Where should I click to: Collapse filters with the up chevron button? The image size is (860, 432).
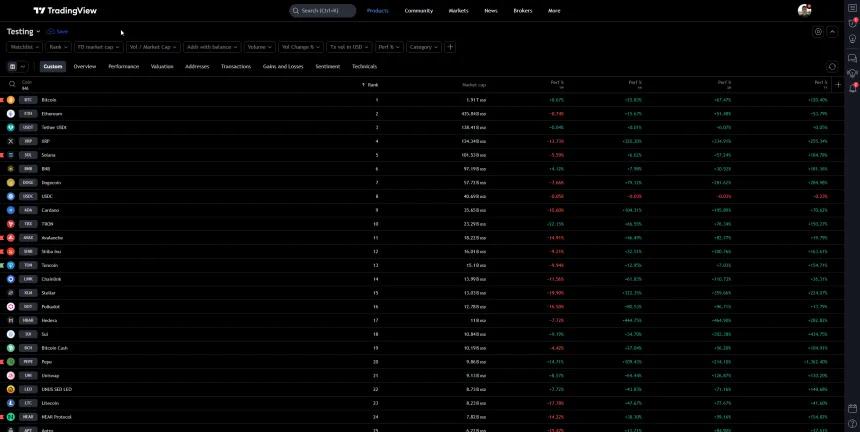832,32
